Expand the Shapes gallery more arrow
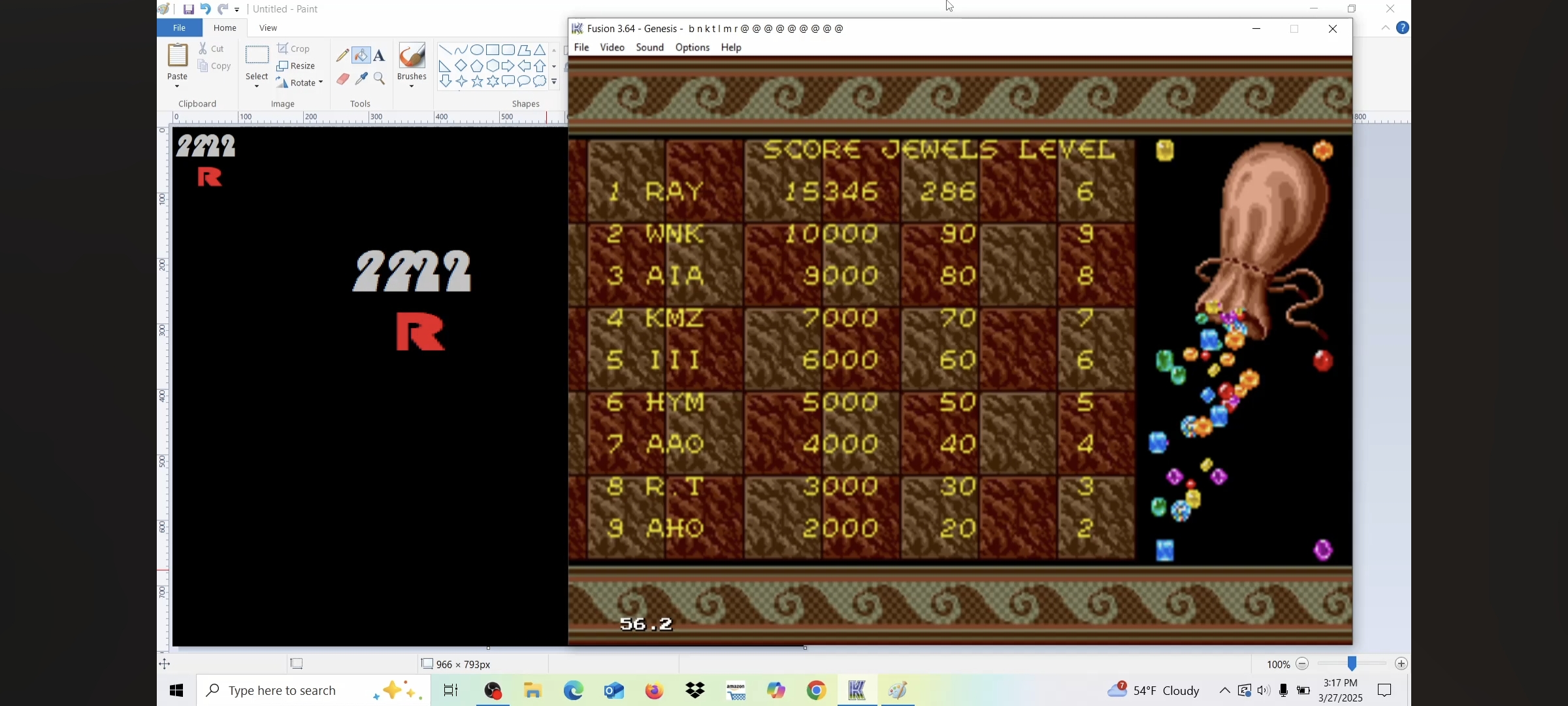1568x706 pixels. 554,82
